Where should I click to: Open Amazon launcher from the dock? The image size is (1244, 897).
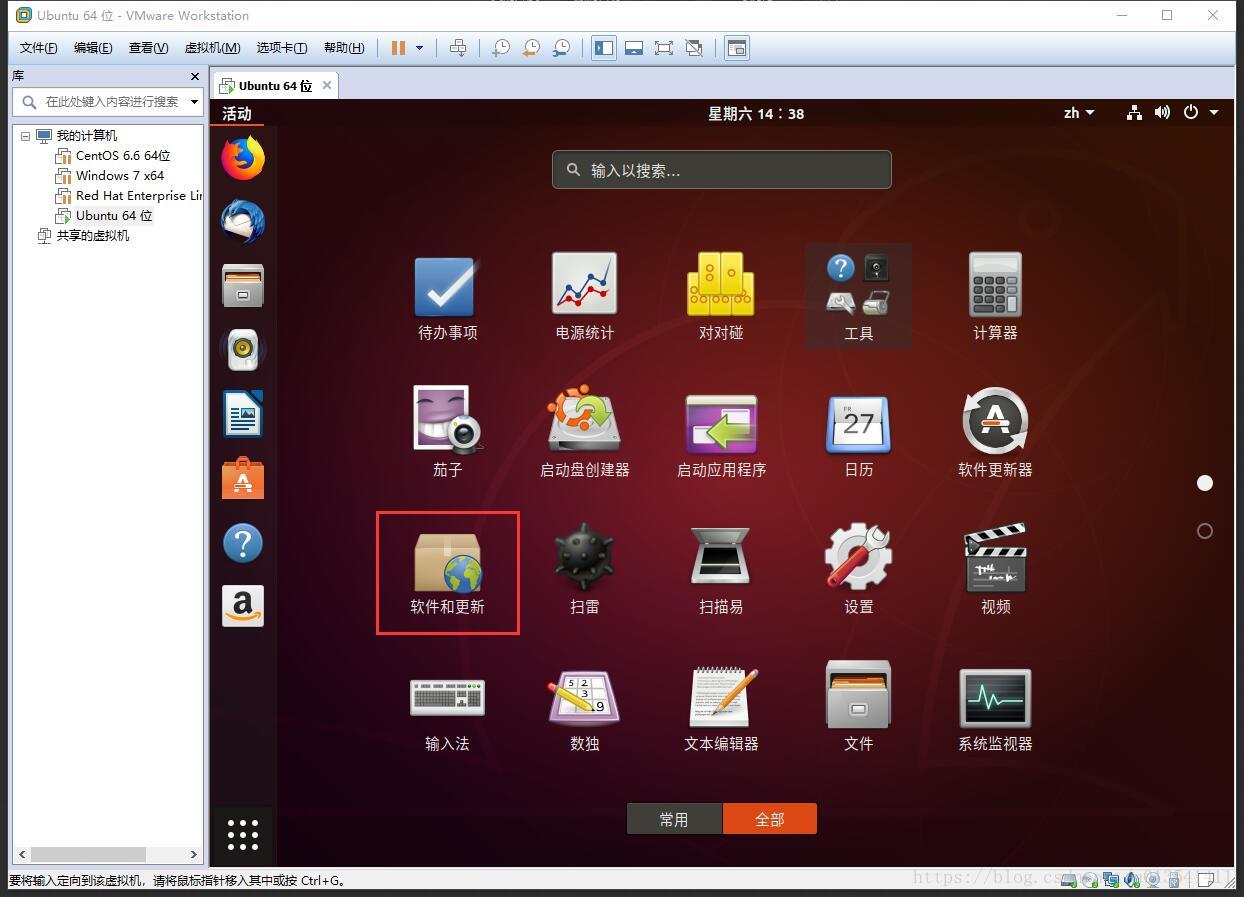243,606
